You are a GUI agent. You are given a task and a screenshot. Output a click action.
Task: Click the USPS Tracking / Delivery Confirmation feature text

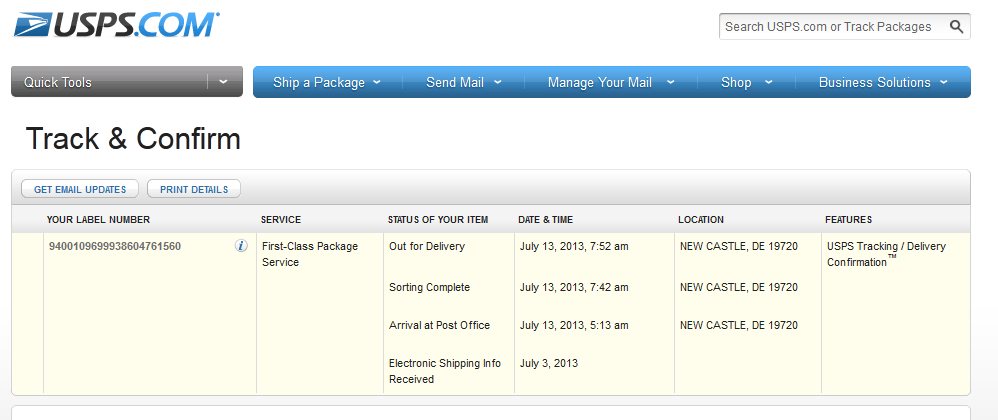click(x=886, y=254)
